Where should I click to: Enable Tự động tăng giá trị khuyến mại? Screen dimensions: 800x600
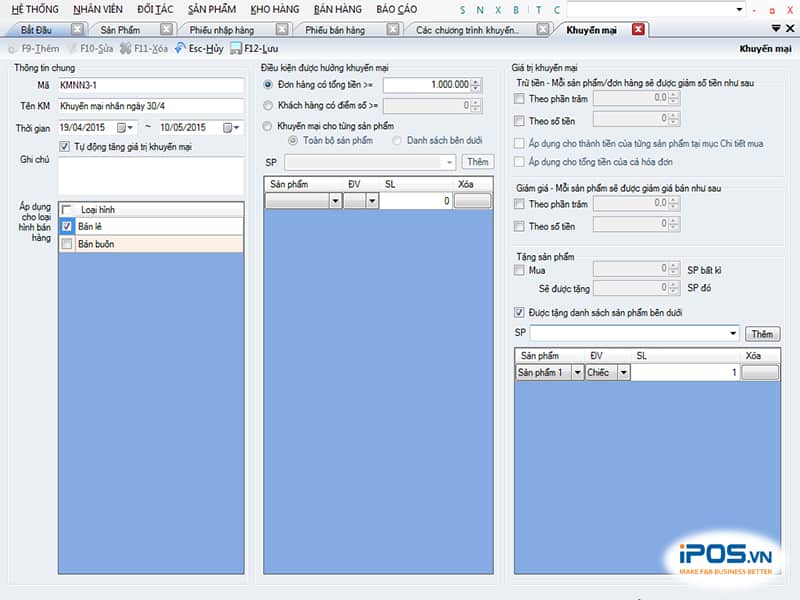point(65,147)
